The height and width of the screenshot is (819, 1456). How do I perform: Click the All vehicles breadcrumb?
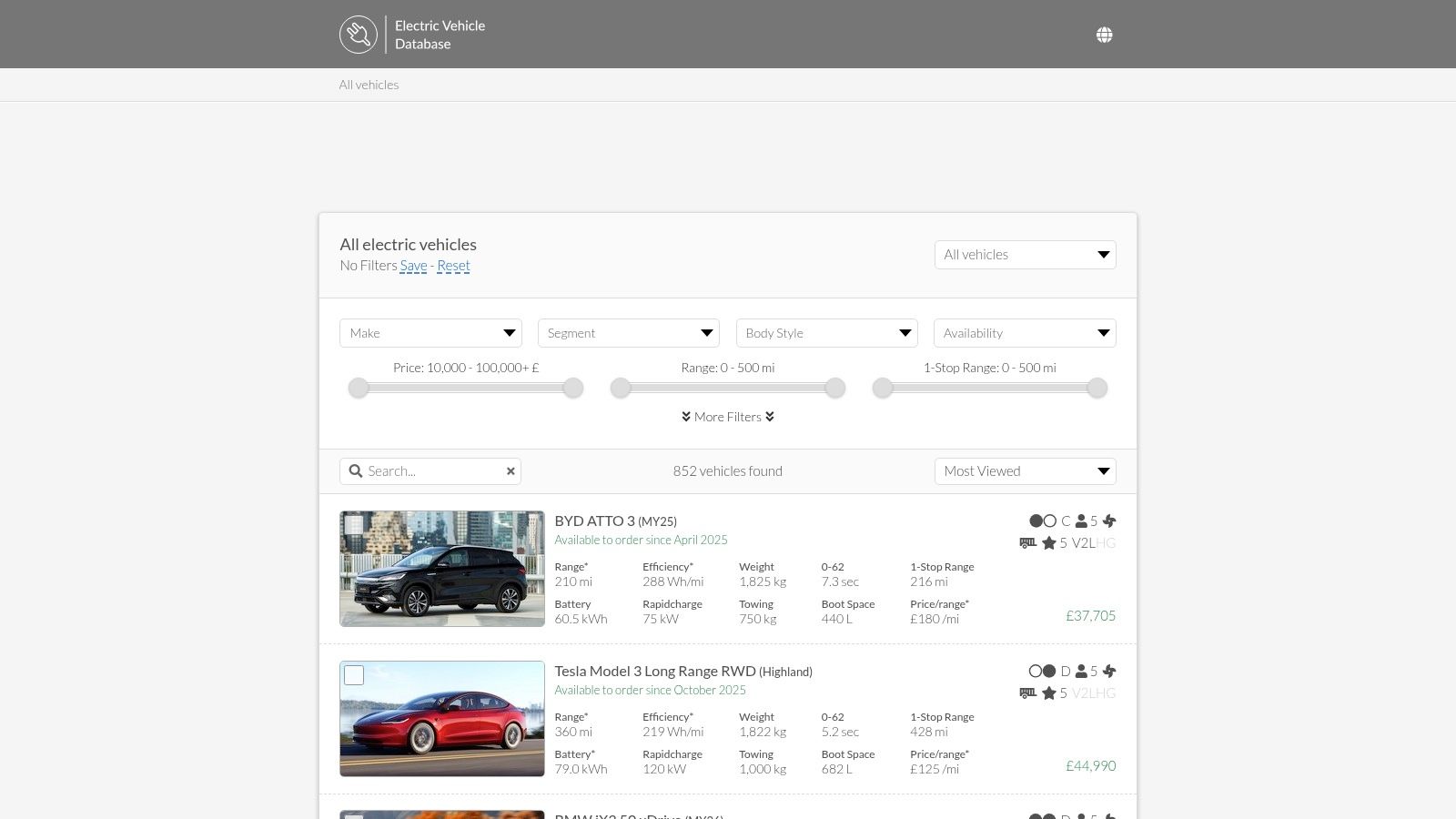369,85
